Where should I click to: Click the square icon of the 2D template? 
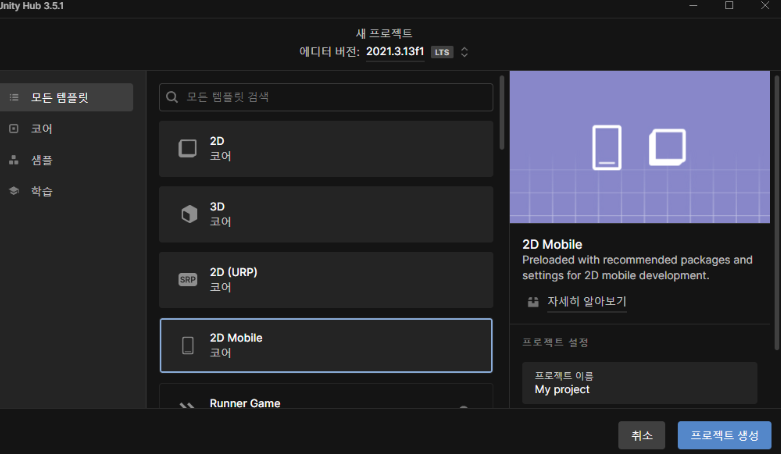pyautogui.click(x=188, y=149)
